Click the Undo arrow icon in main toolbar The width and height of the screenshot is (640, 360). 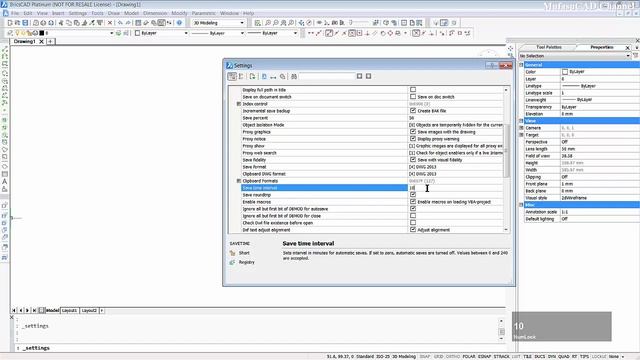coord(120,23)
